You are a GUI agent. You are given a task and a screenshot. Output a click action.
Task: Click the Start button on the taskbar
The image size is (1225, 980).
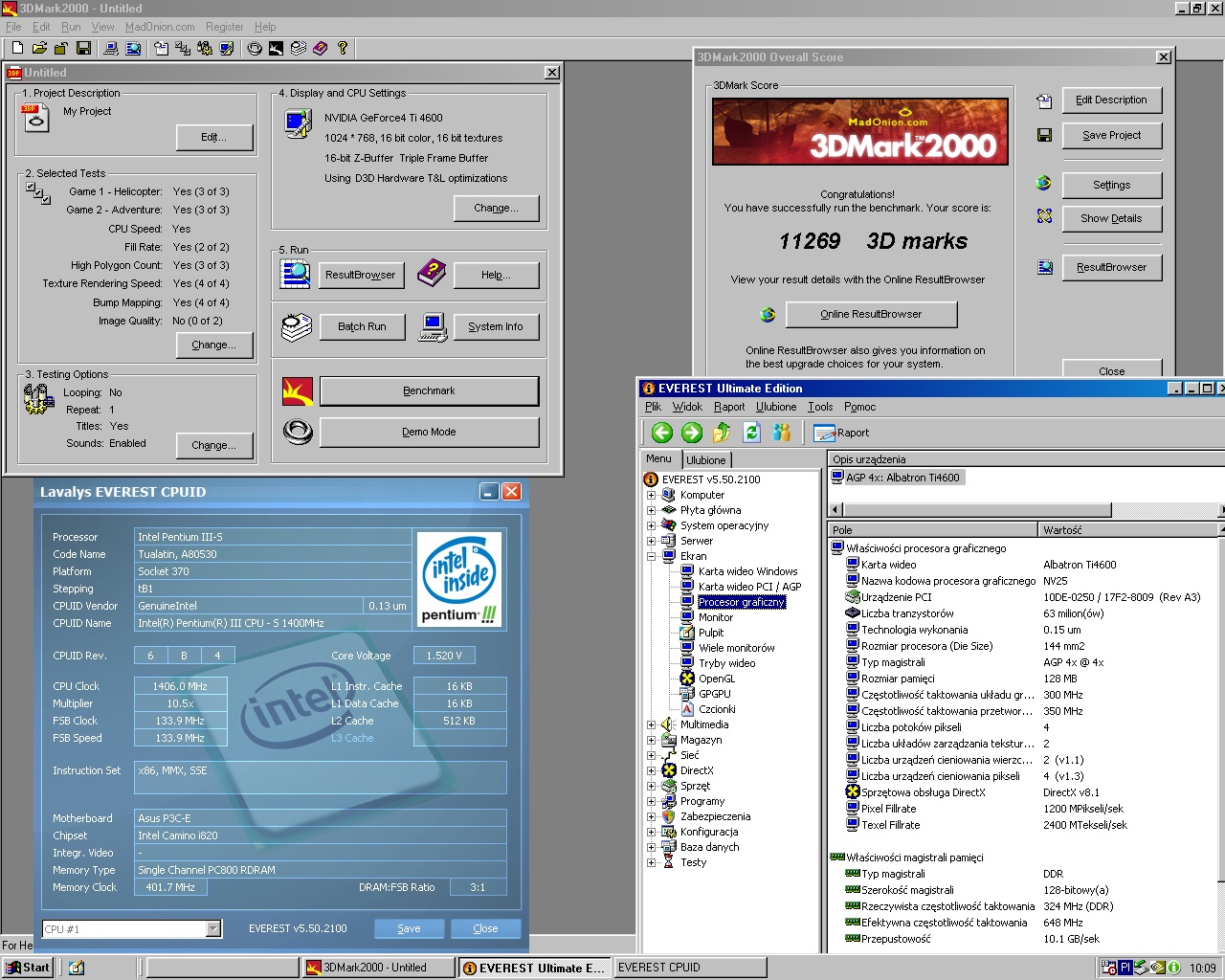pyautogui.click(x=28, y=968)
